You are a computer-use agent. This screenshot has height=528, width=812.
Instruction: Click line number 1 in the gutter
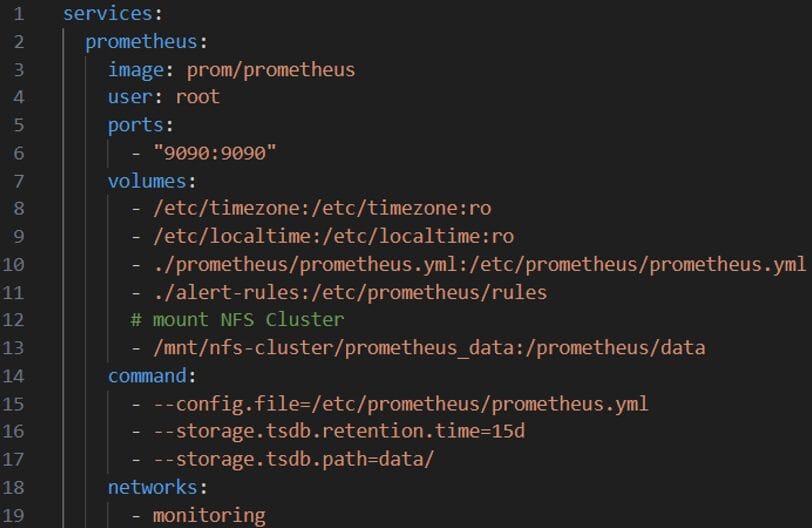point(19,13)
